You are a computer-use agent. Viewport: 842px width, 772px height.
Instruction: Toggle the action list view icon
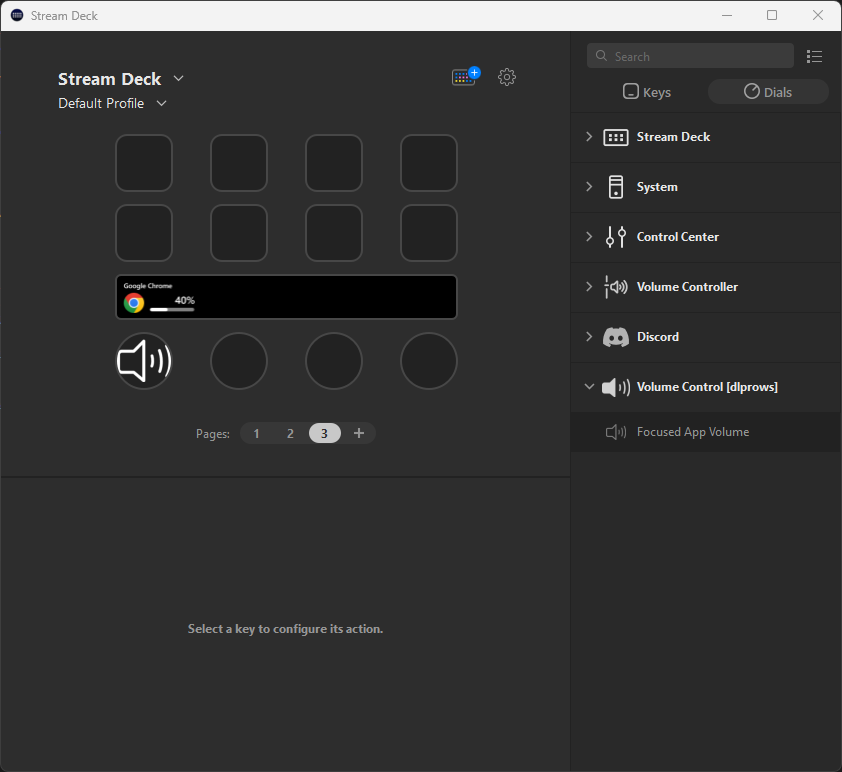pos(814,56)
